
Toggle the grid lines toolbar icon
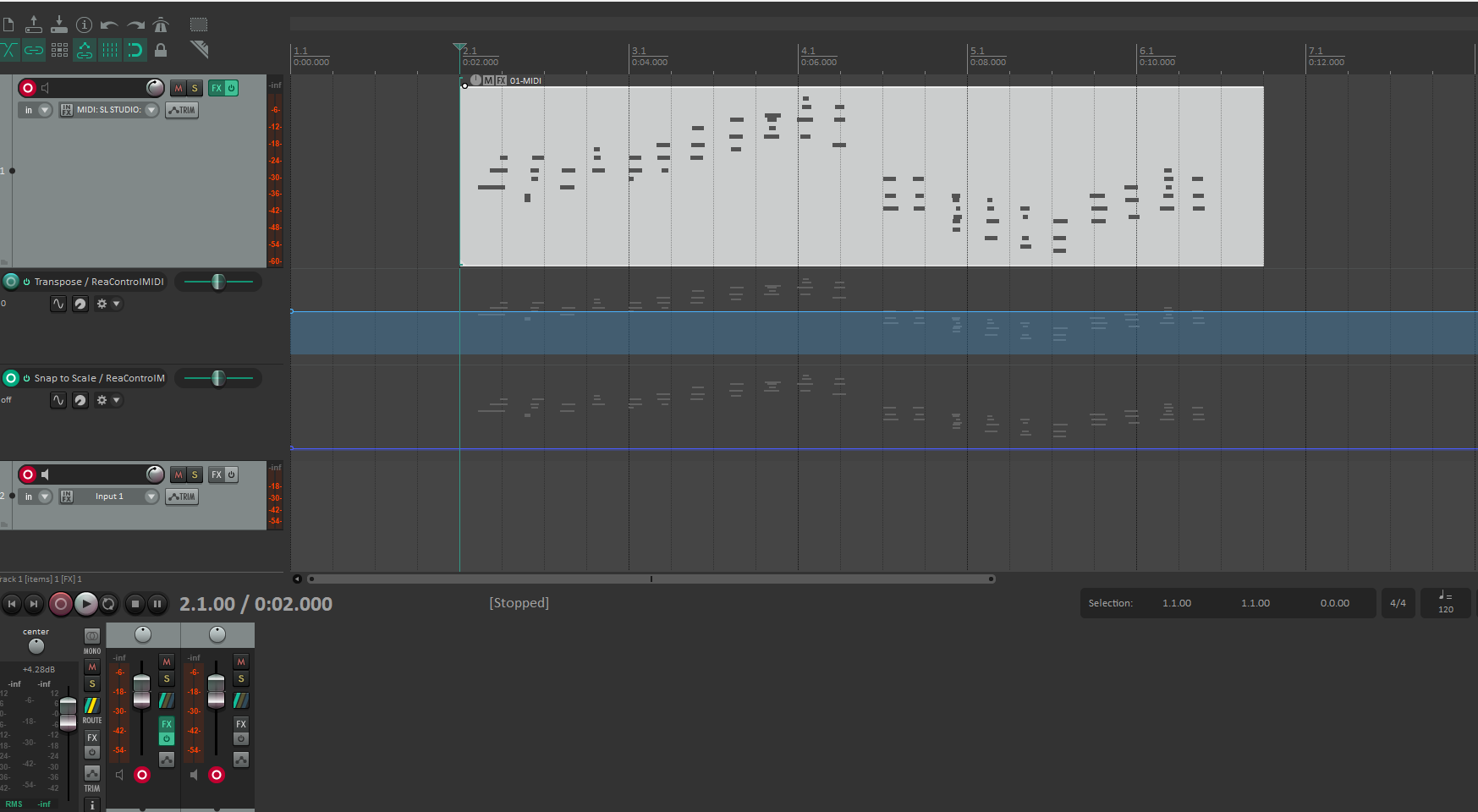point(110,50)
